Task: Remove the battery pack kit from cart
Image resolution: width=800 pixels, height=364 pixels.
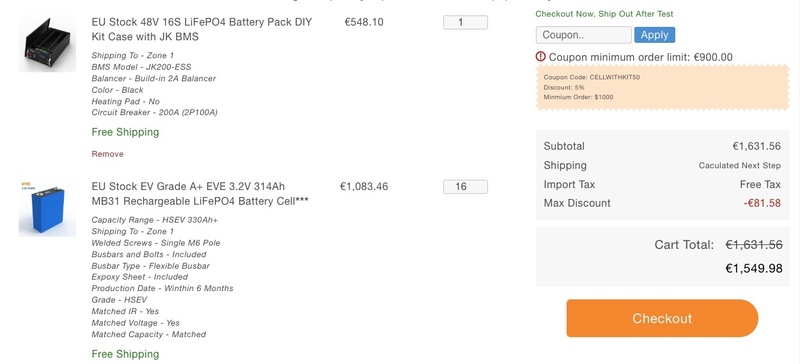Action: [107, 154]
